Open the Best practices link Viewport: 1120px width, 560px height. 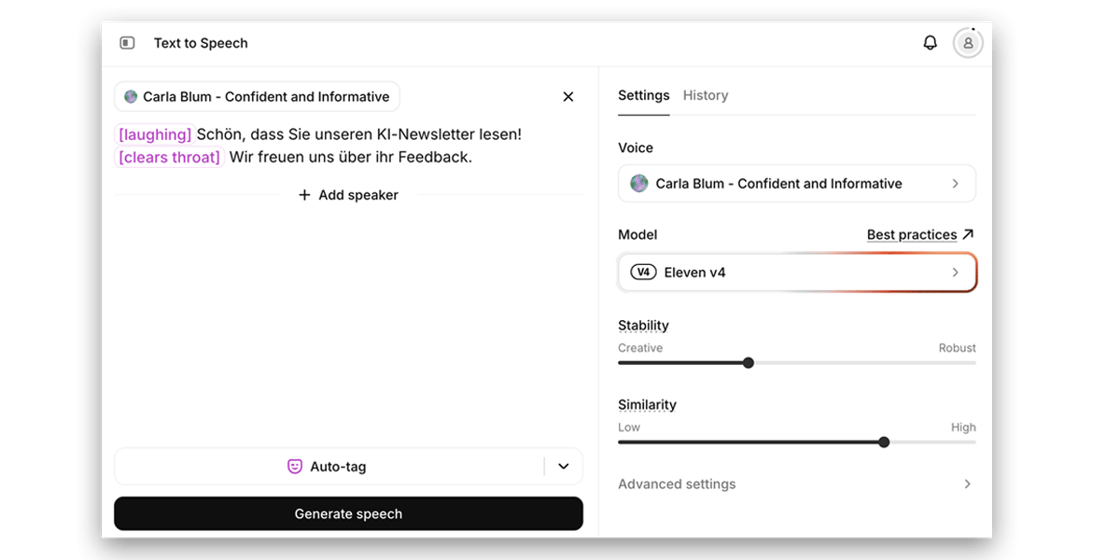(x=912, y=234)
